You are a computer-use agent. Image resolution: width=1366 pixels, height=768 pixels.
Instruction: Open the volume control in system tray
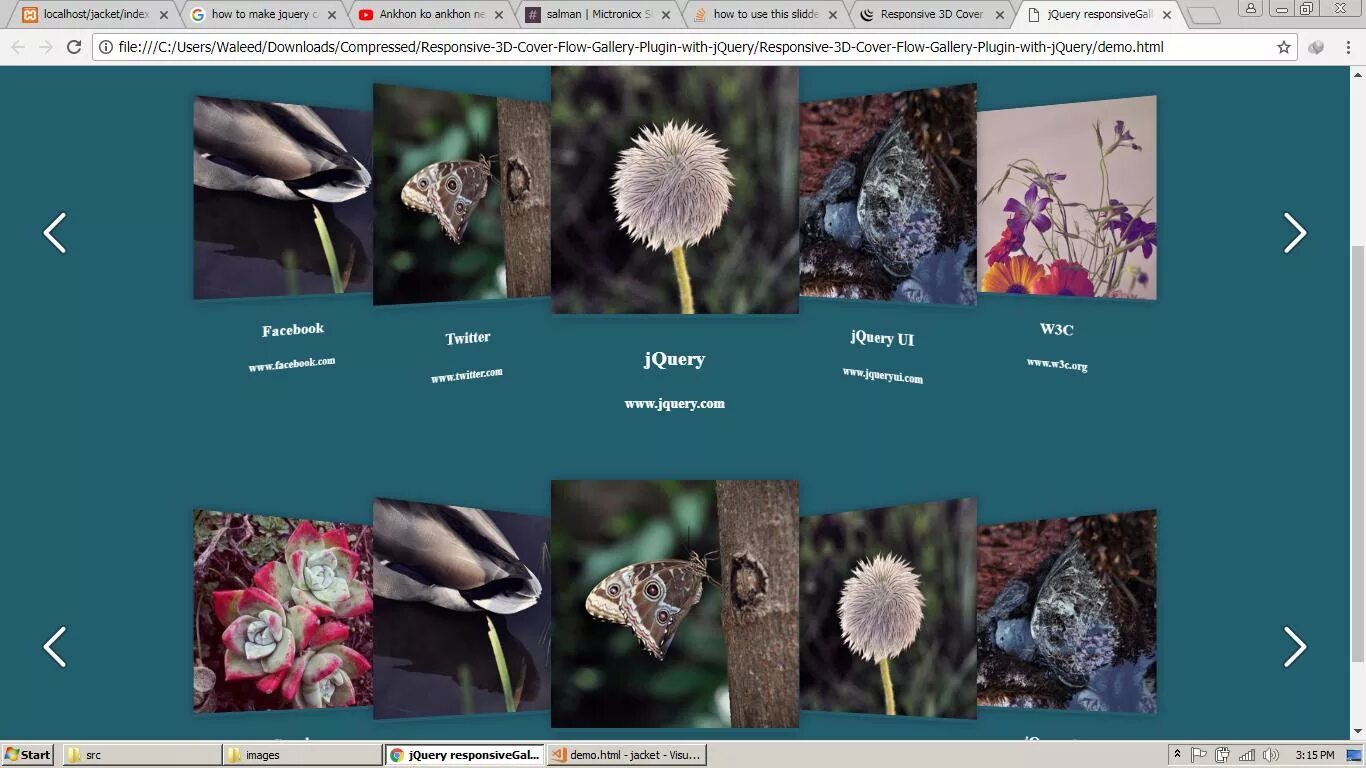[x=1270, y=755]
